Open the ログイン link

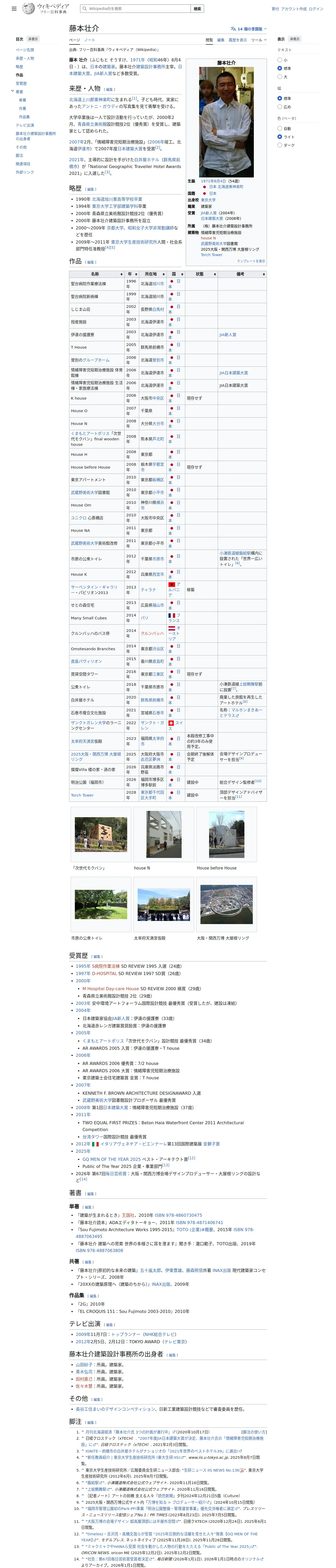point(316,9)
